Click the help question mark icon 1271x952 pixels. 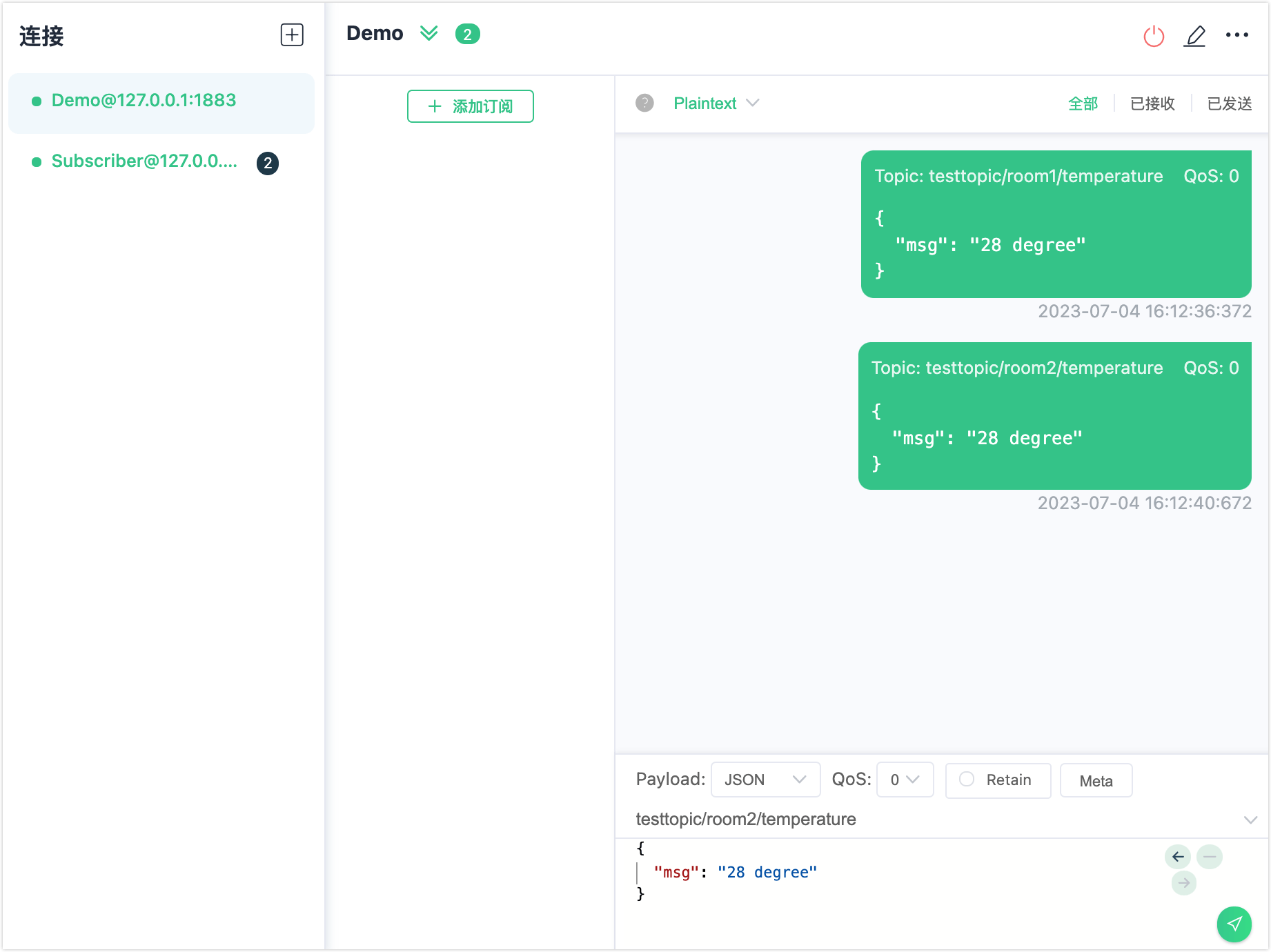(x=644, y=103)
